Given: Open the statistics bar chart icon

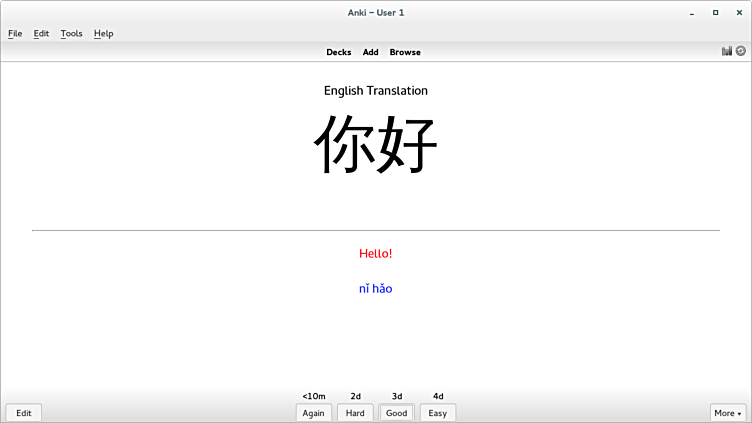Looking at the screenshot, I should click(727, 51).
